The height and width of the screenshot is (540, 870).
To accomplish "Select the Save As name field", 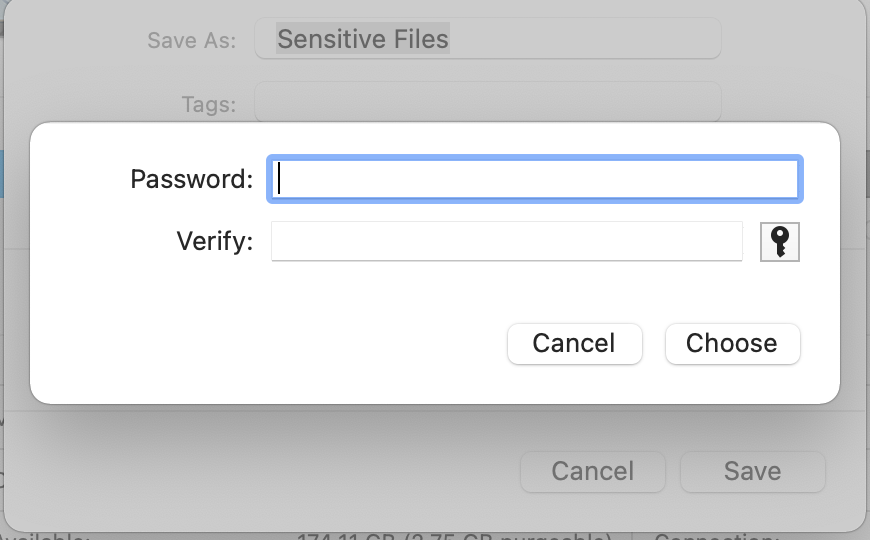I will click(488, 38).
